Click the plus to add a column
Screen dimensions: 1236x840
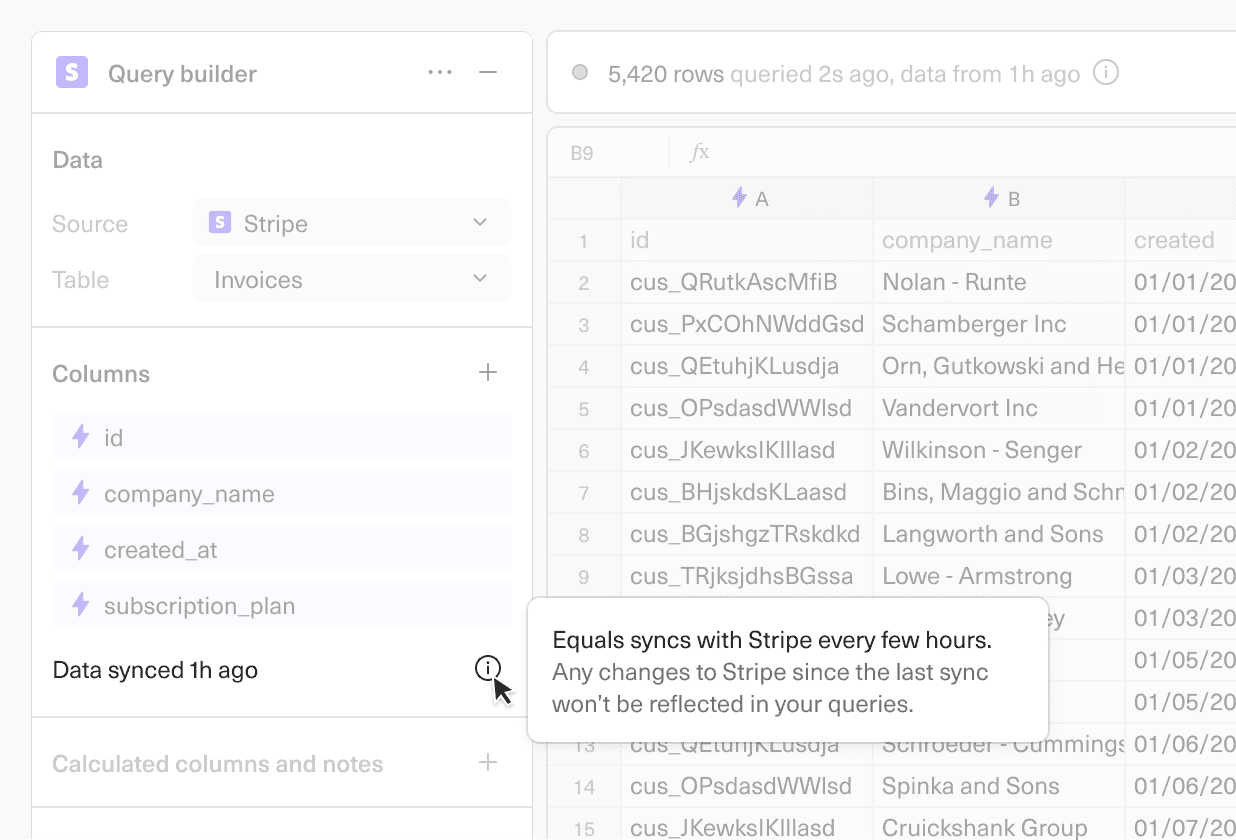tap(488, 372)
